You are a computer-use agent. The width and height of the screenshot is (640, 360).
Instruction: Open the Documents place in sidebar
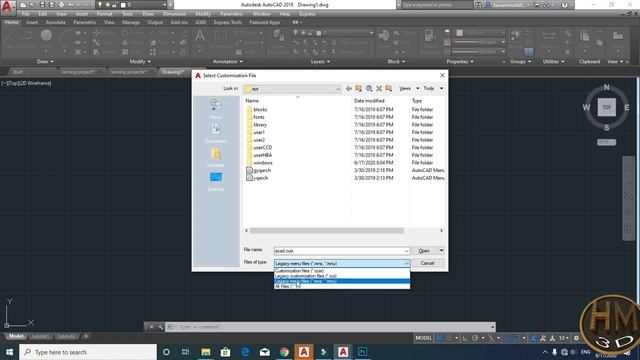pyautogui.click(x=216, y=133)
